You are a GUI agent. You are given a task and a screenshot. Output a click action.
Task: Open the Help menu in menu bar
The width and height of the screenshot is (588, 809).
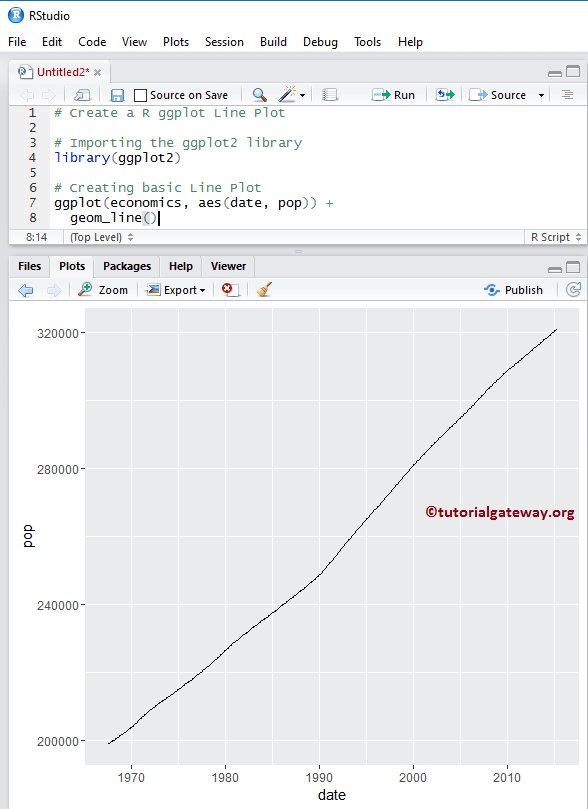point(410,42)
